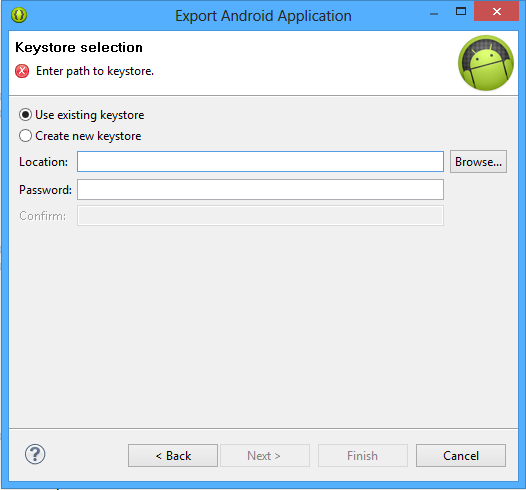Viewport: 526px width, 490px height.
Task: Go to previous page with Back
Action: [x=173, y=455]
